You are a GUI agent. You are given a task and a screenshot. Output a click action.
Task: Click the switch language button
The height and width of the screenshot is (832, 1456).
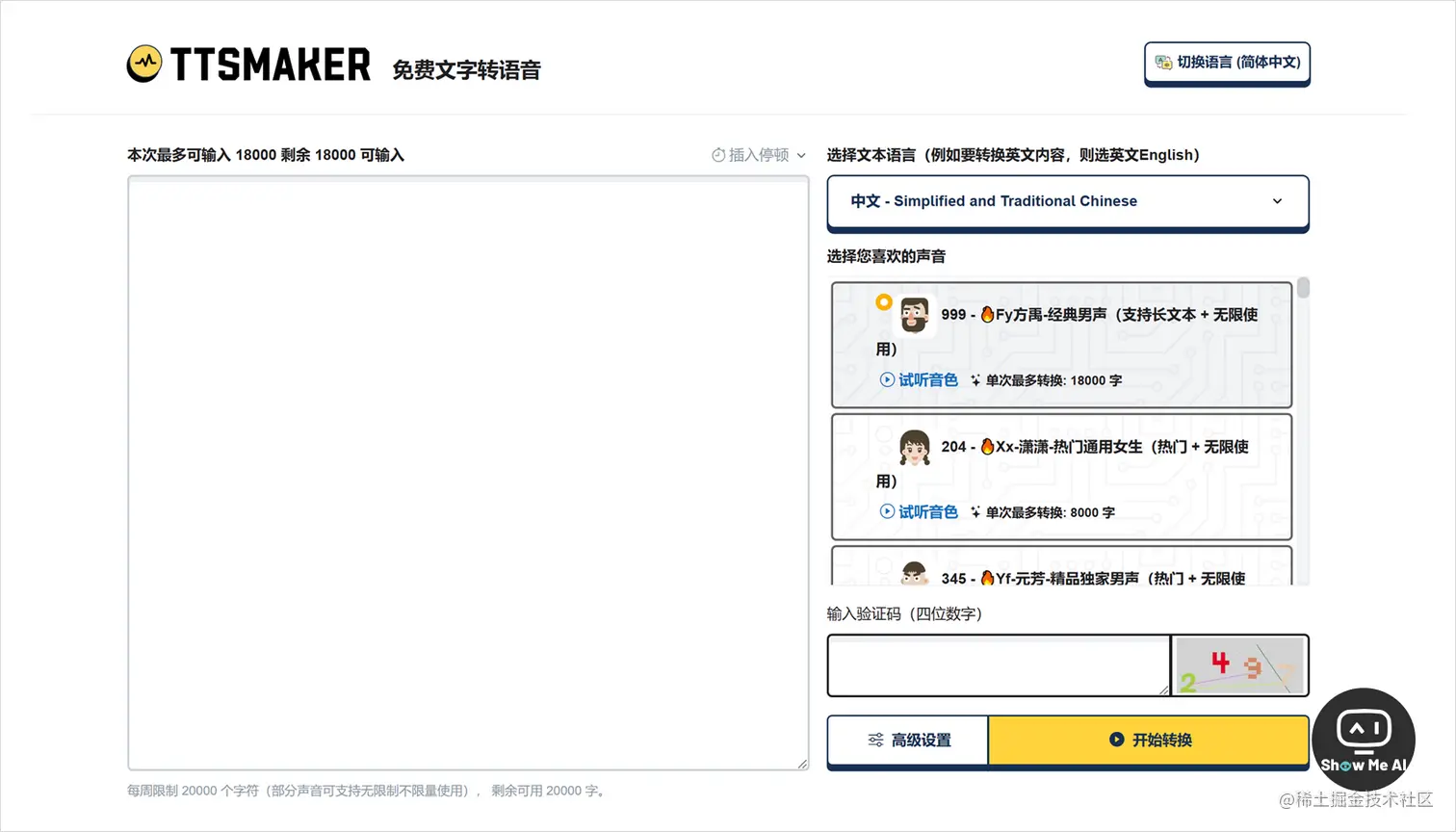(1227, 63)
